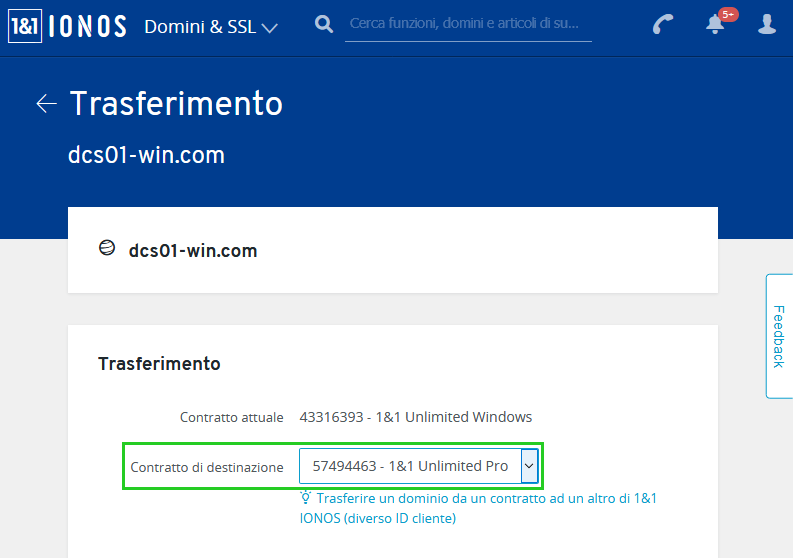
Task: Go back using the arrow beside Trasferimento
Action: pyautogui.click(x=47, y=103)
